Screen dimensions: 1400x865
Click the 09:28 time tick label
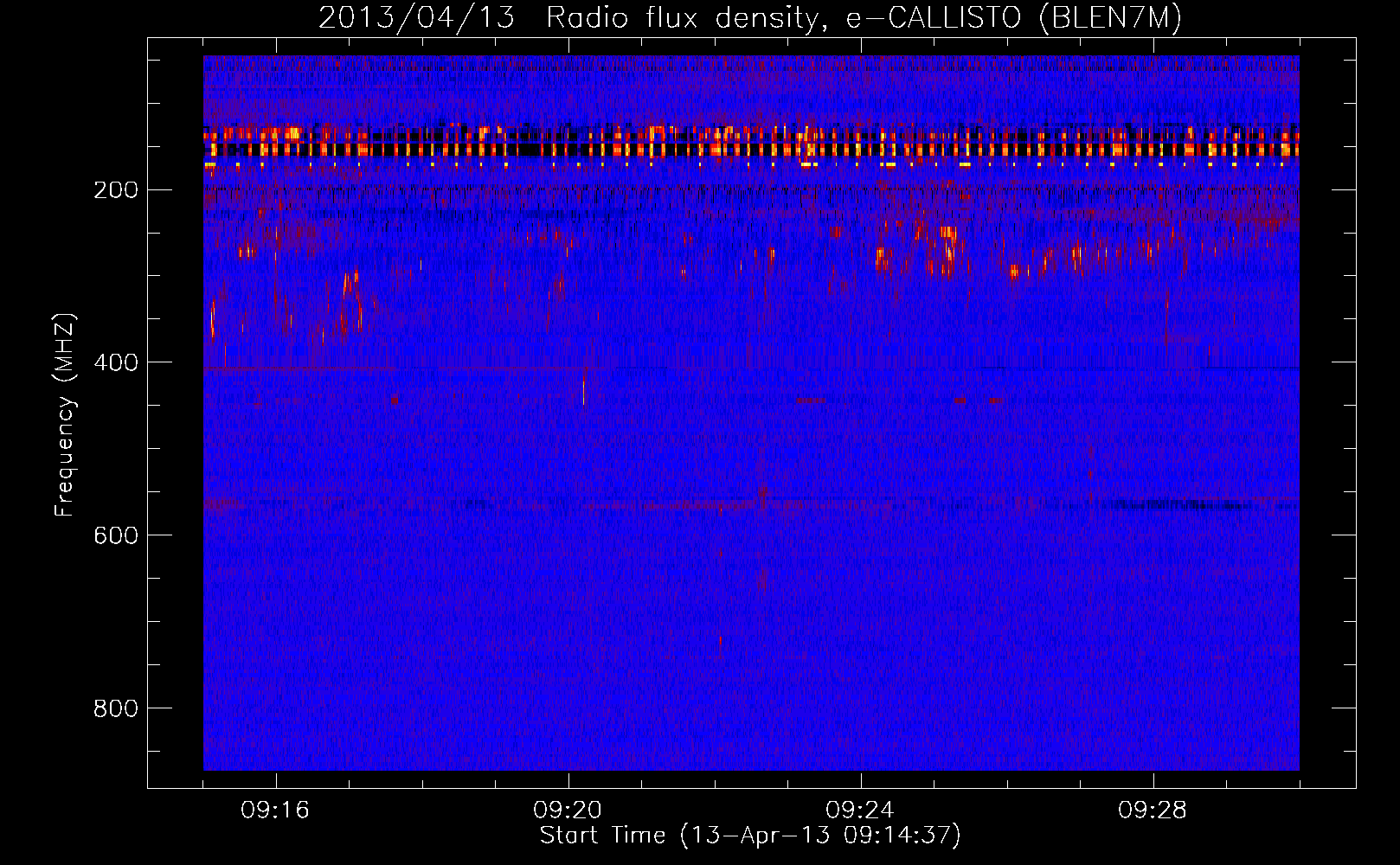coord(1153,811)
